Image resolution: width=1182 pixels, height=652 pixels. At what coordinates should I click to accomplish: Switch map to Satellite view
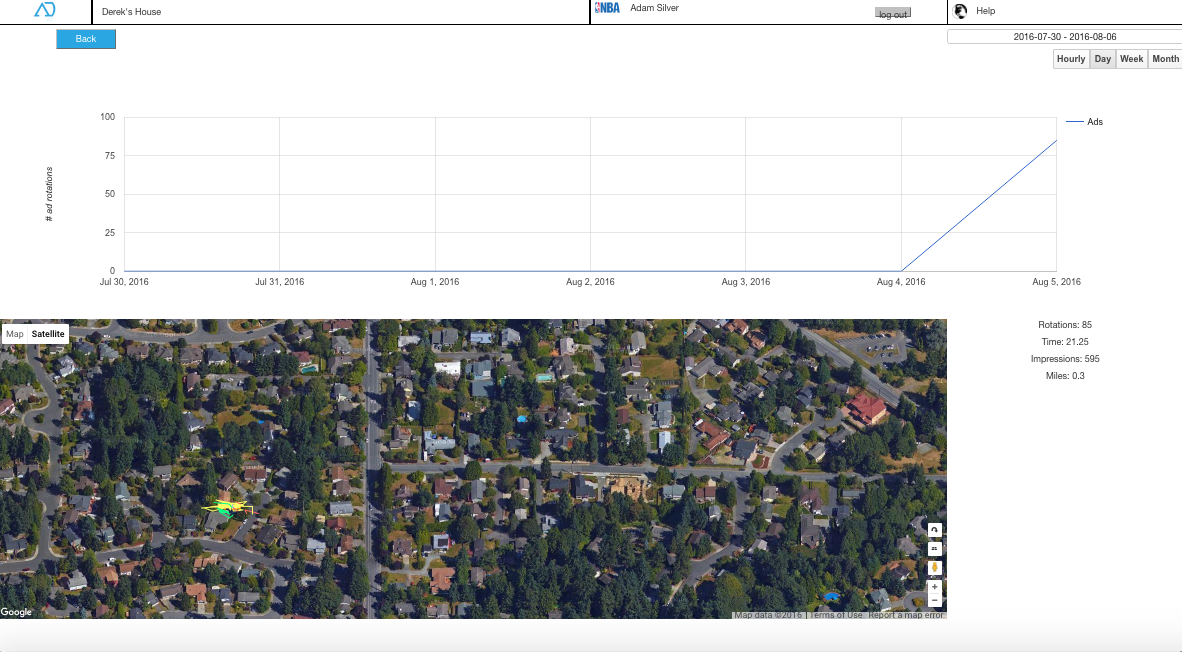pos(48,334)
